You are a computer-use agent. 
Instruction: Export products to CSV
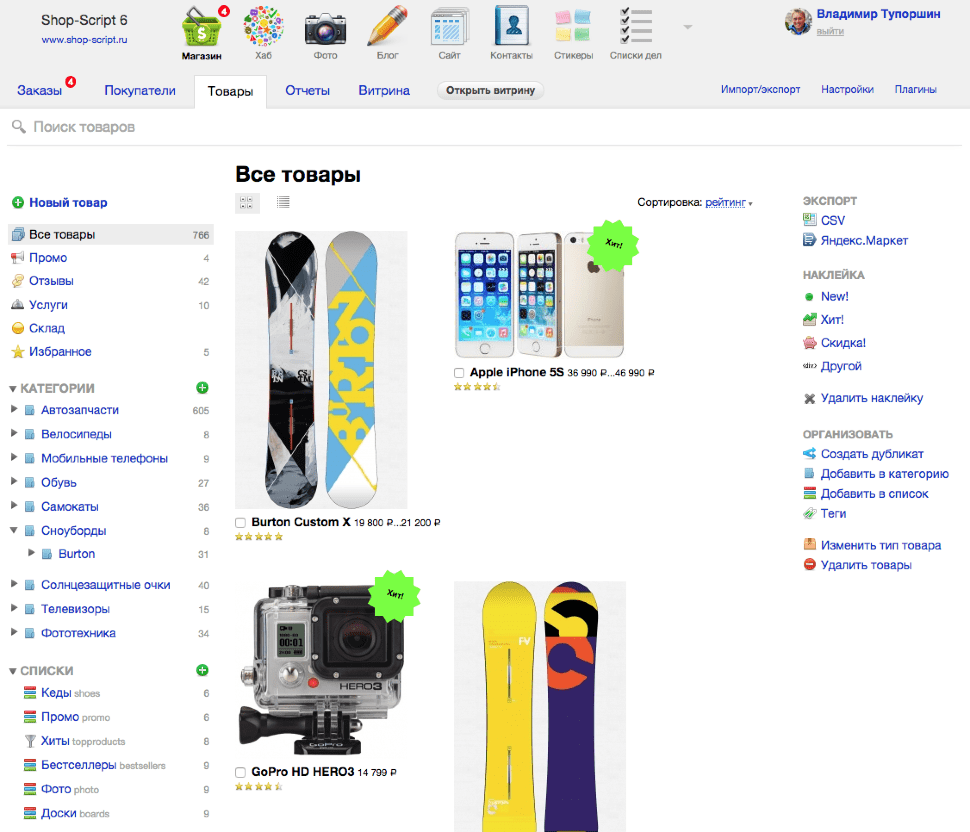[832, 220]
